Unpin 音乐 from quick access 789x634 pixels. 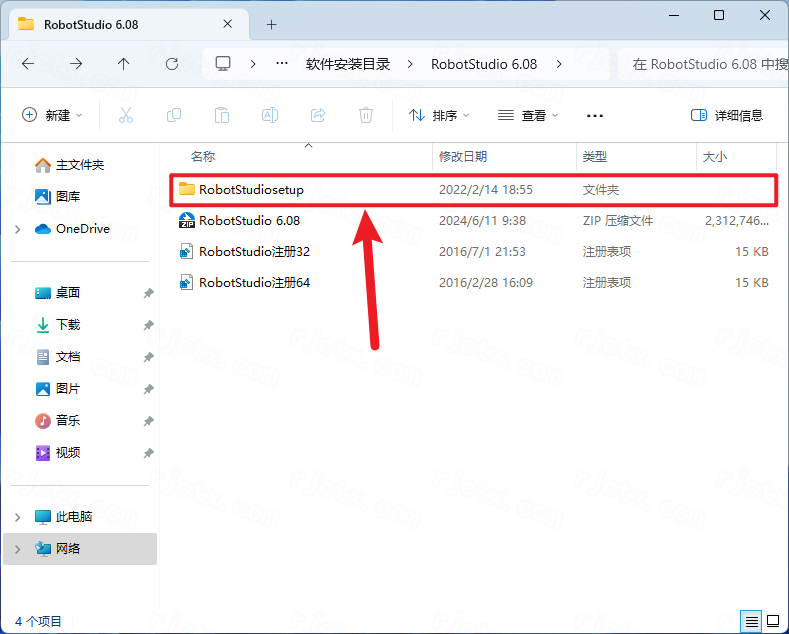tap(148, 421)
